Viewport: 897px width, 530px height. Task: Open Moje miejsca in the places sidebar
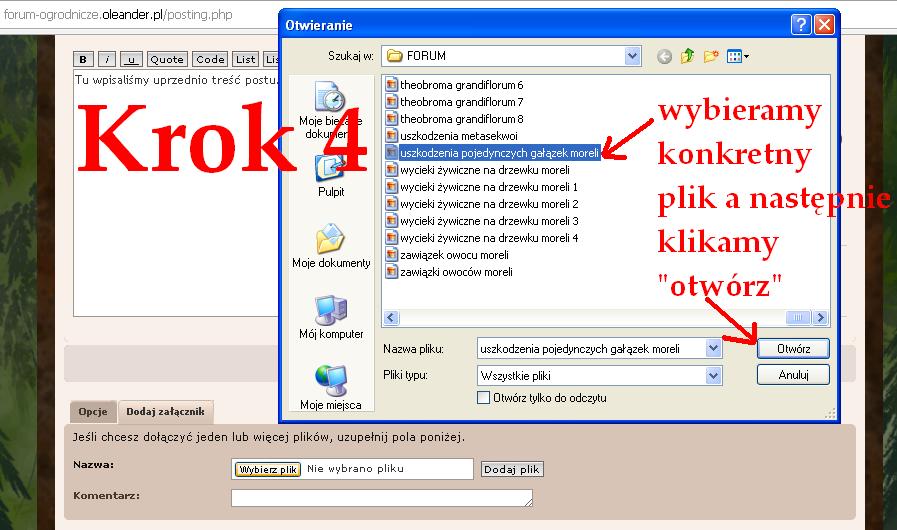tap(330, 387)
